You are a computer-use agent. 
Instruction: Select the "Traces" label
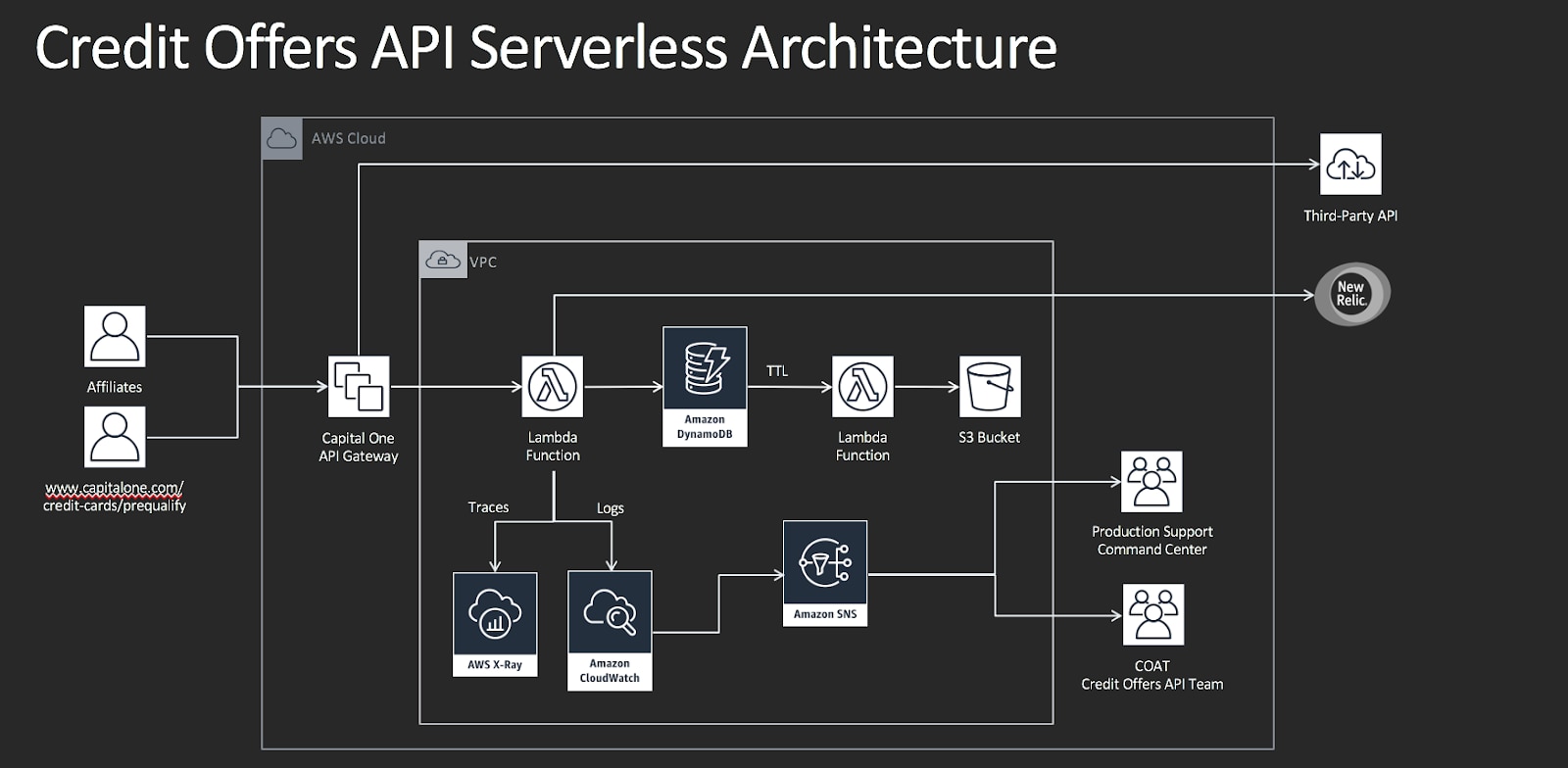(488, 507)
